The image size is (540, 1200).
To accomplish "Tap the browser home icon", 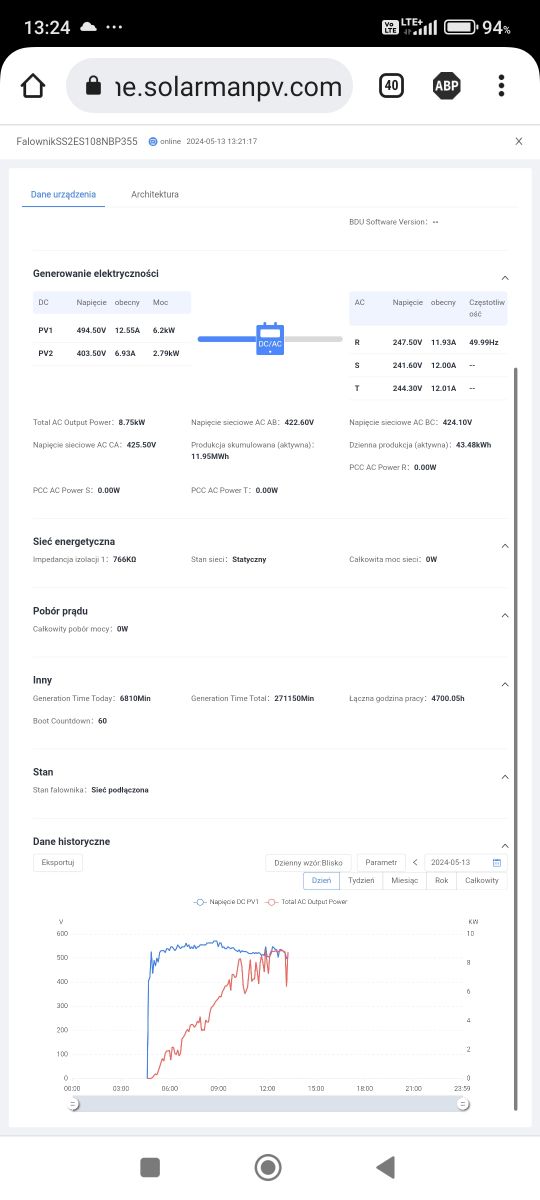I will [33, 86].
